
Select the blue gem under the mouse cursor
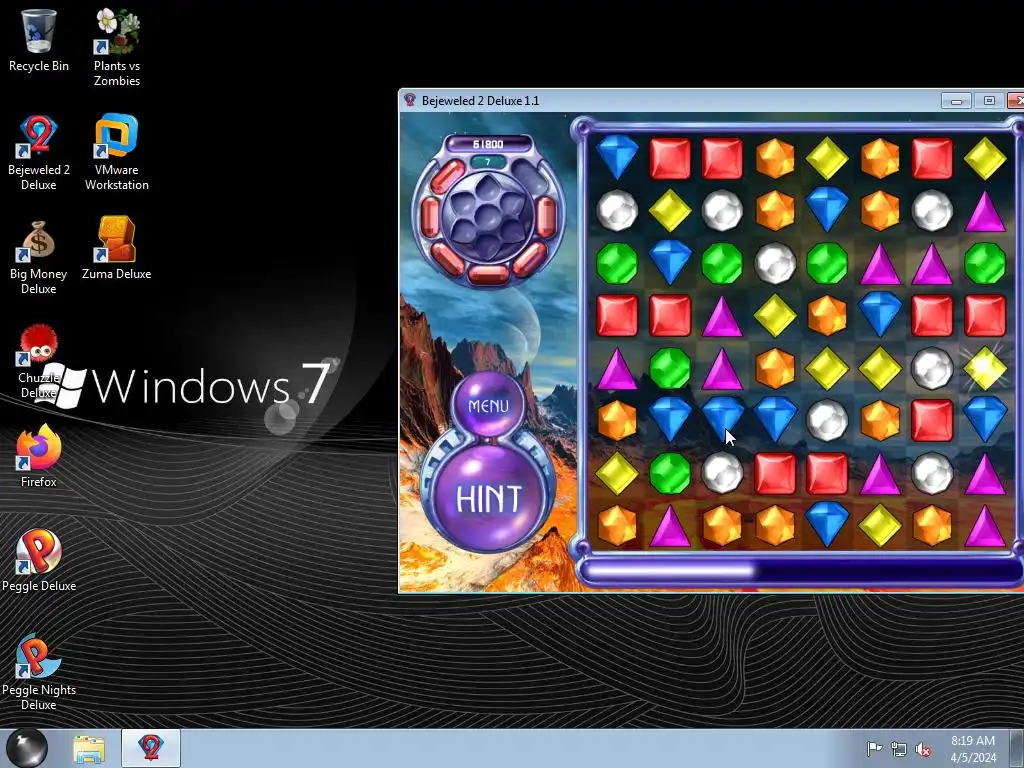(x=722, y=418)
